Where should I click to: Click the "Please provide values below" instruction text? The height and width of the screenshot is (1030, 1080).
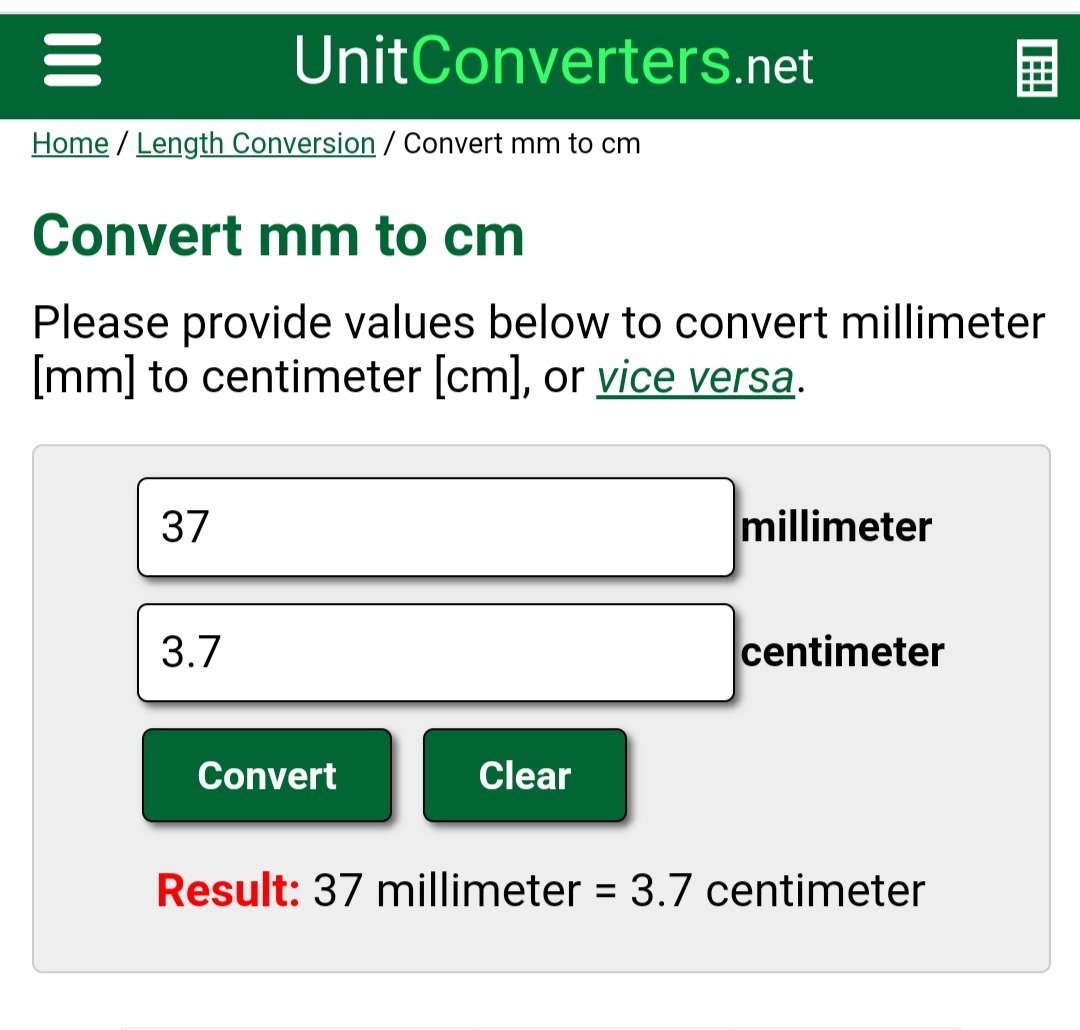pos(538,324)
